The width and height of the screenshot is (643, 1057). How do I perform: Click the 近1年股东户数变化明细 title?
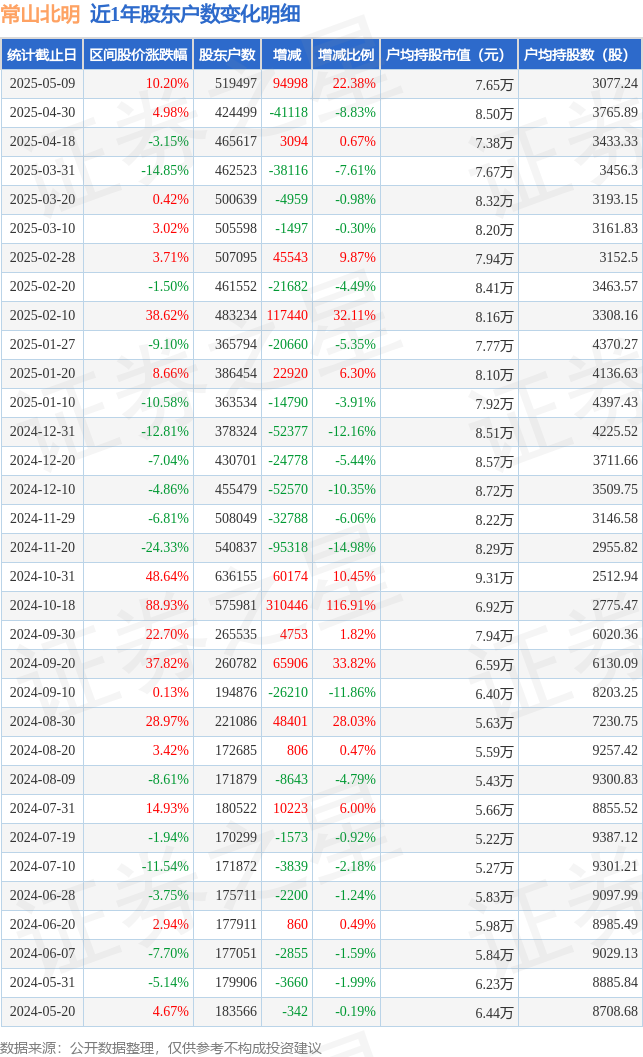coord(195,14)
